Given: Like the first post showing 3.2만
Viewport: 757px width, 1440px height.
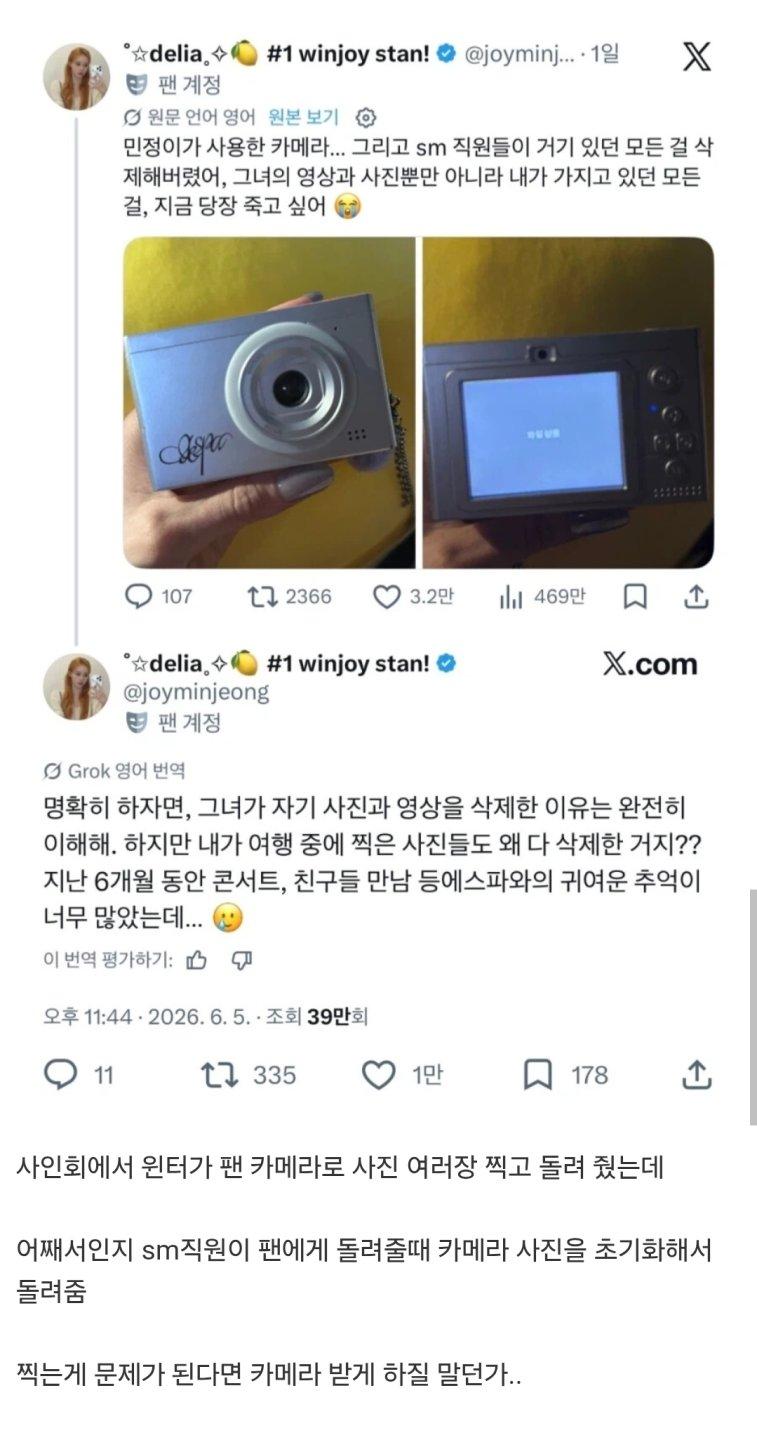Looking at the screenshot, I should (386, 597).
